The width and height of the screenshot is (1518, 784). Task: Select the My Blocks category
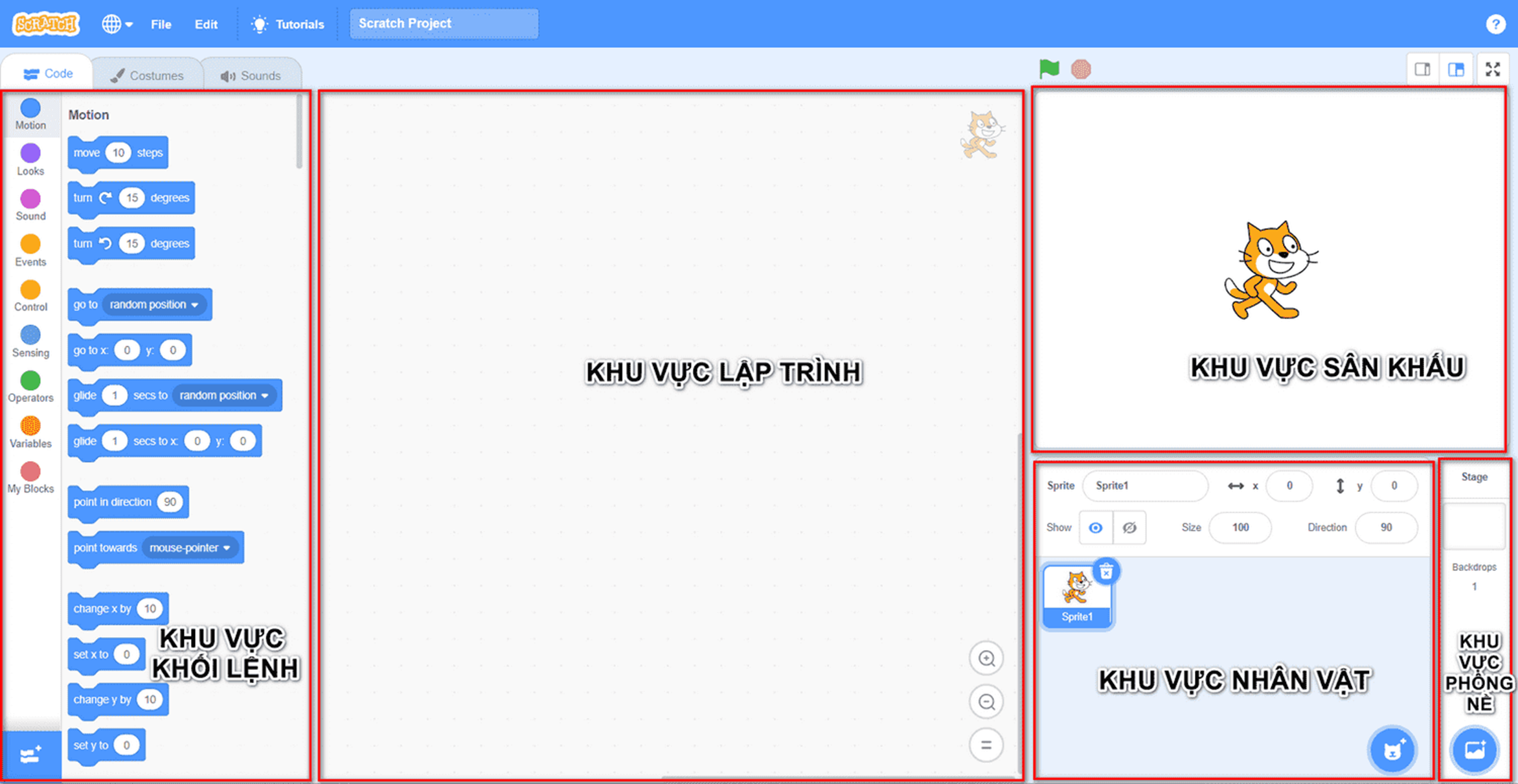[30, 478]
